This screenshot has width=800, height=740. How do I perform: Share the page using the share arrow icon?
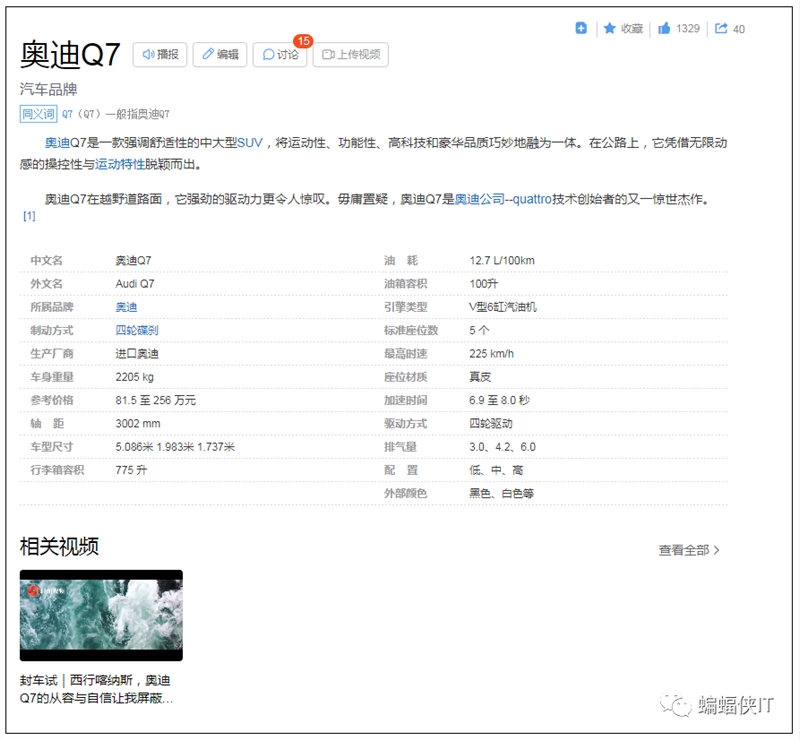[722, 28]
